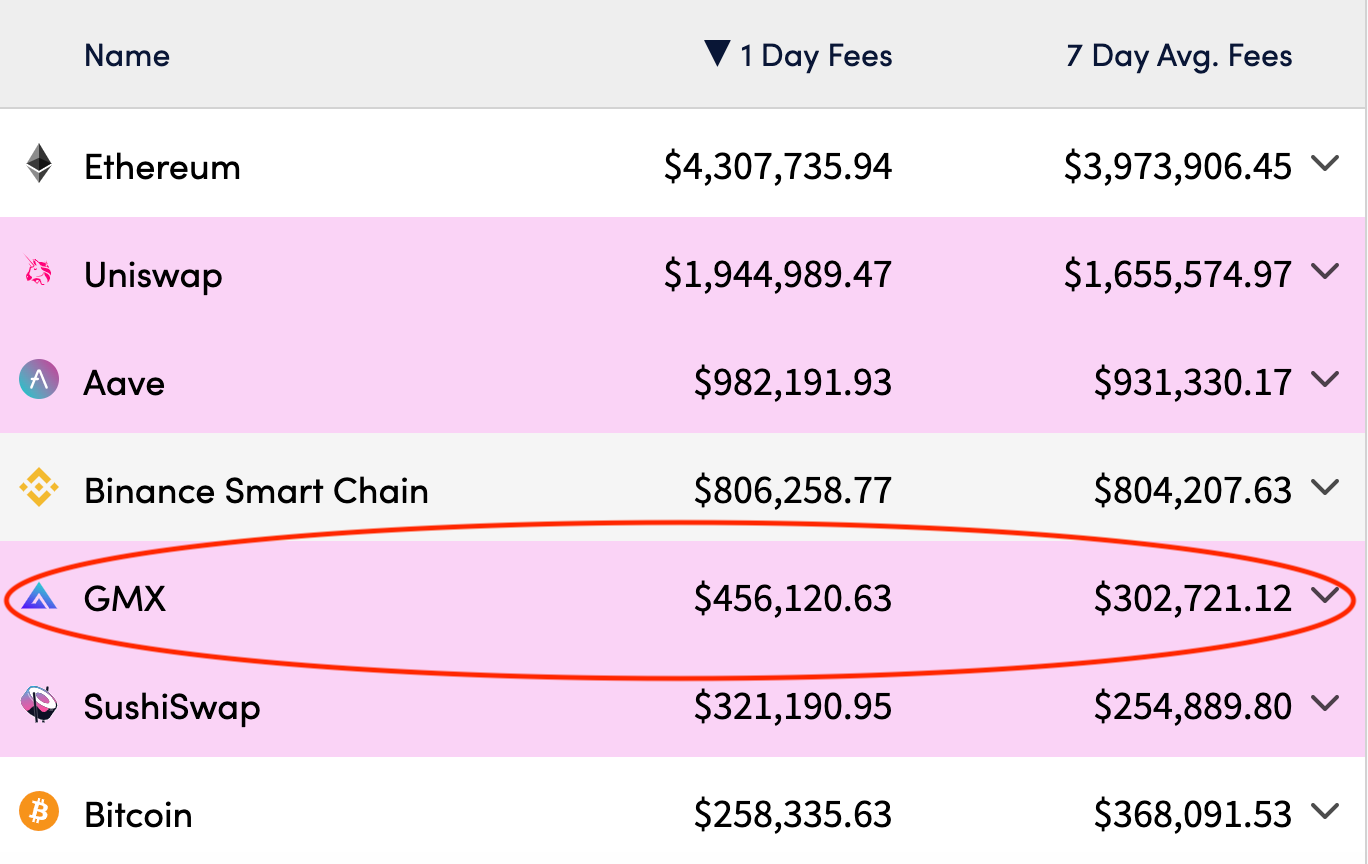Click the orange Bitcoin logo icon
Viewport: 1368px width, 864px height.
coord(39,813)
